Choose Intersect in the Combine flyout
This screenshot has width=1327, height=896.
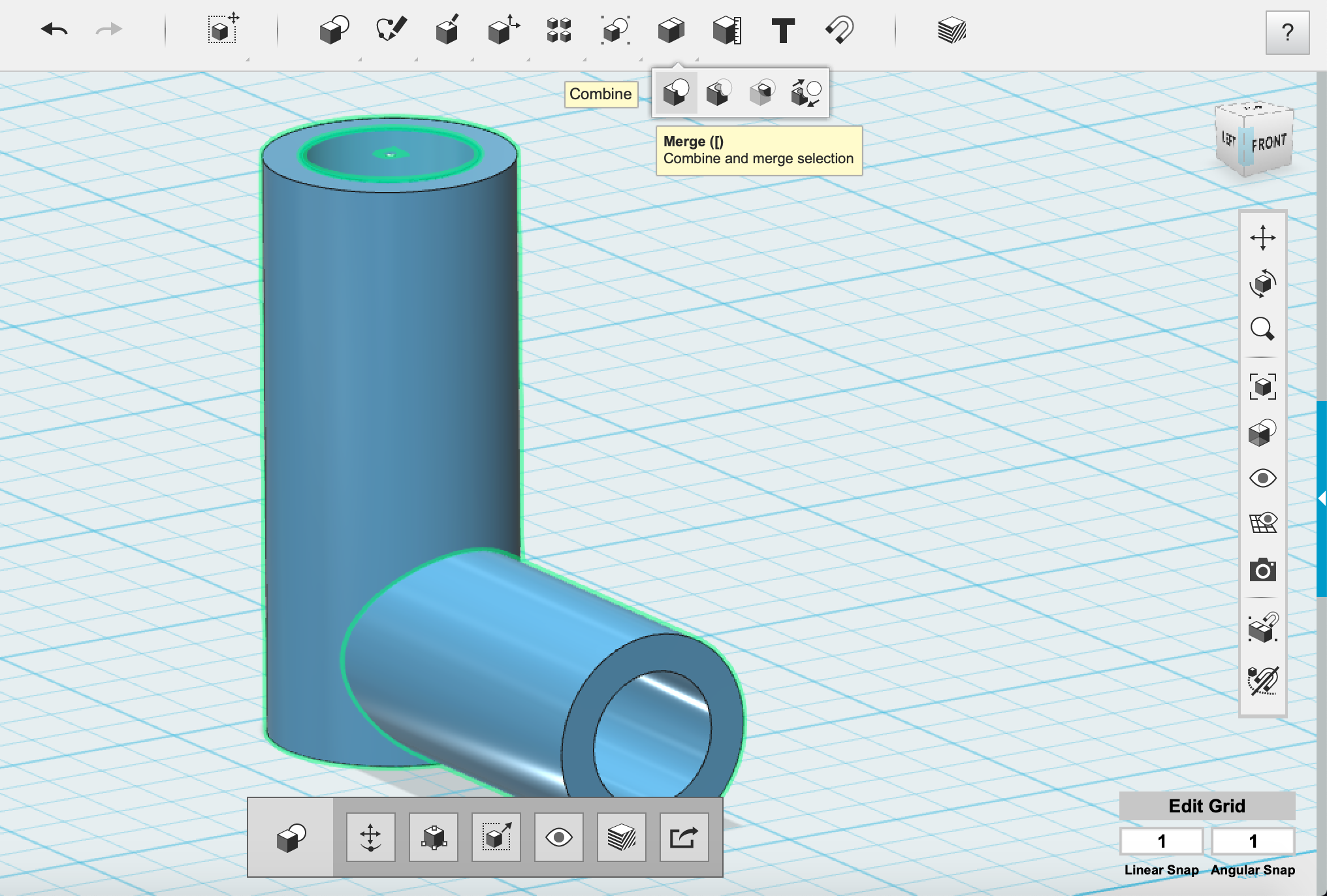coord(761,93)
